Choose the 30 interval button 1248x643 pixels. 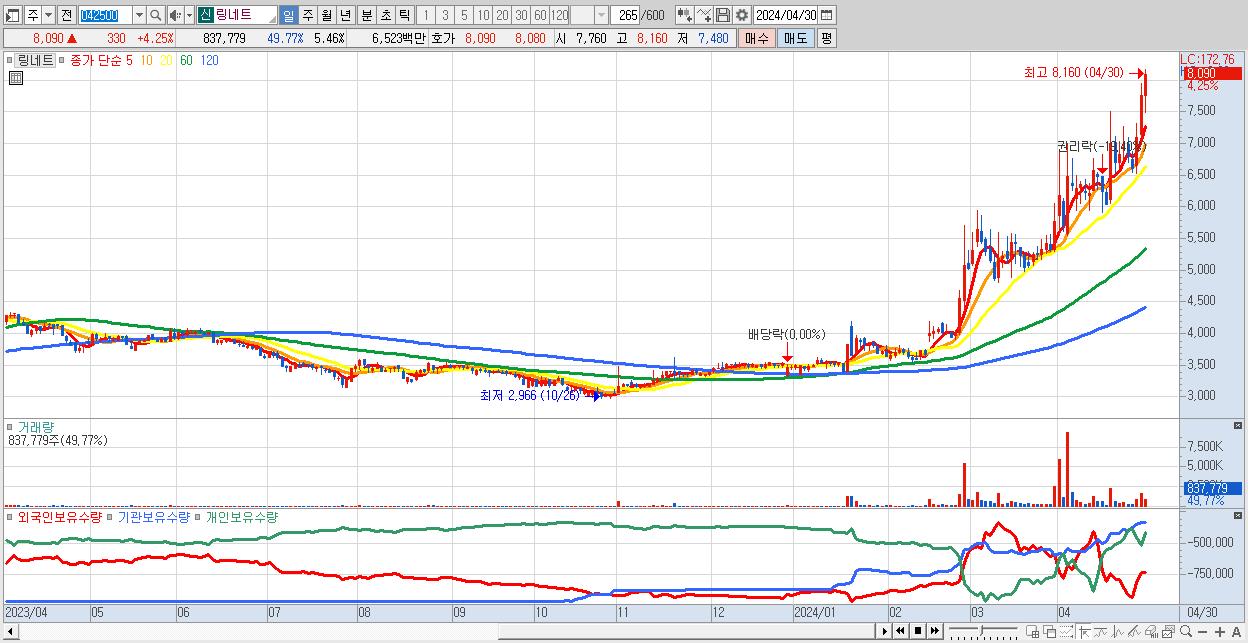[x=521, y=15]
